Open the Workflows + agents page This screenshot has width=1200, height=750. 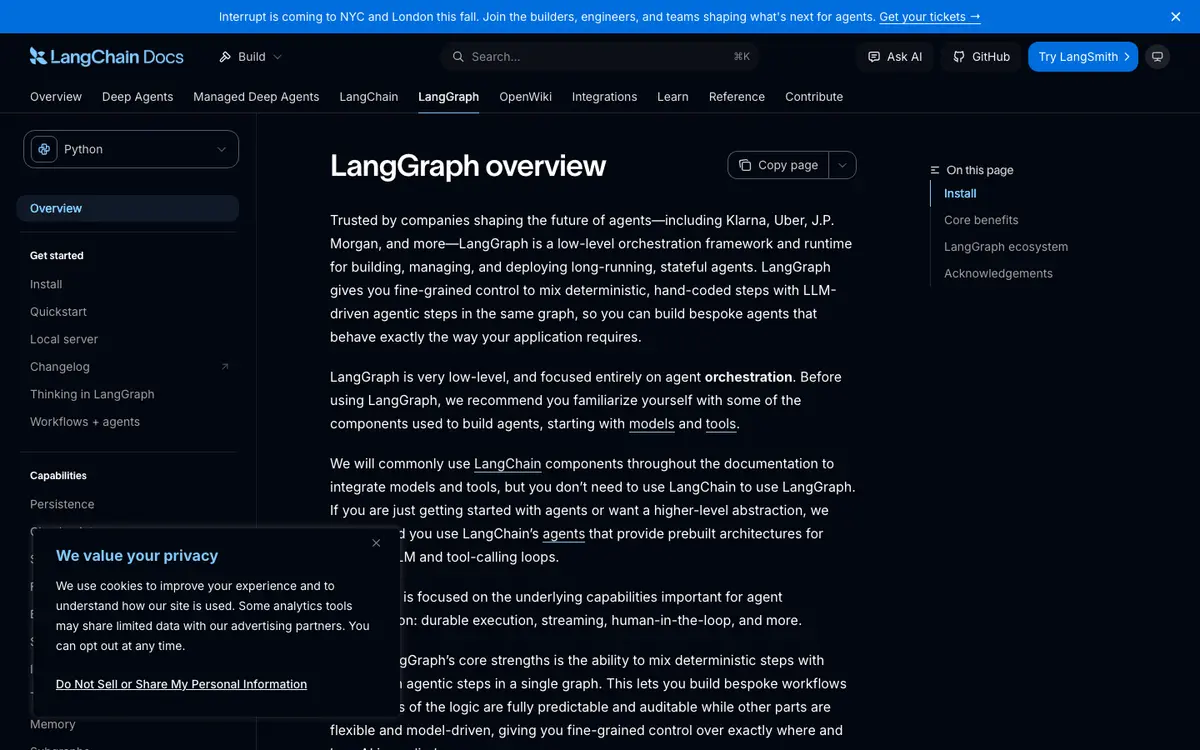(85, 422)
